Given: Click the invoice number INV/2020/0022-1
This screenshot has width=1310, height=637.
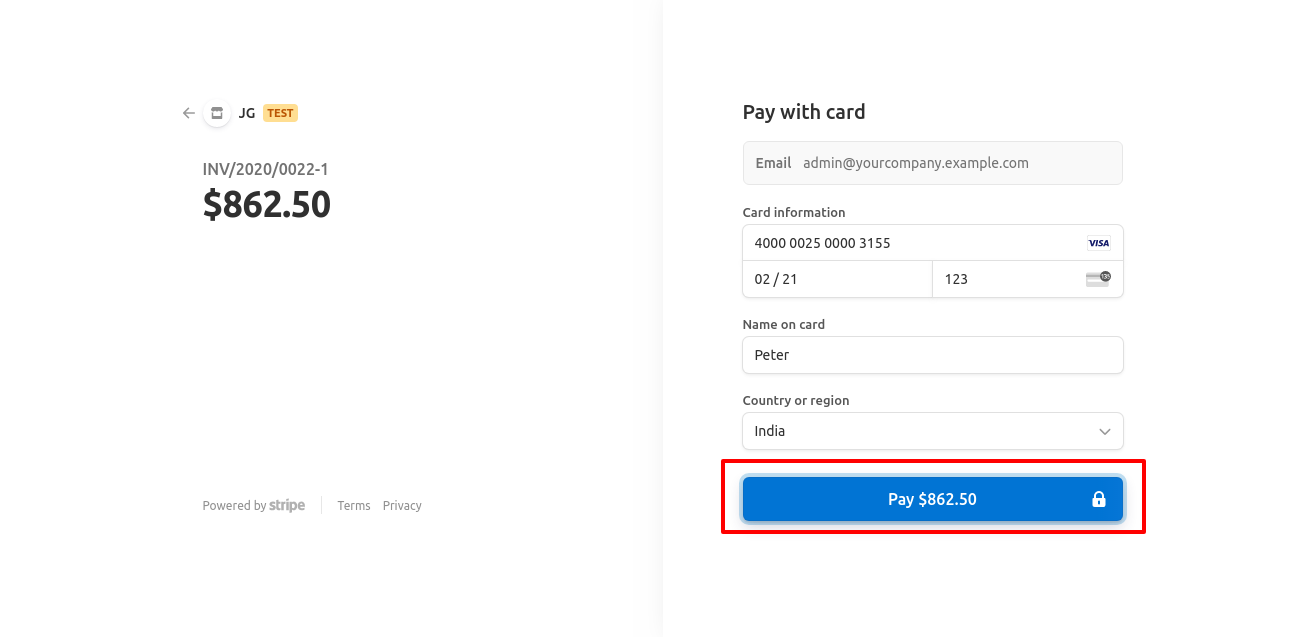Looking at the screenshot, I should 265,170.
